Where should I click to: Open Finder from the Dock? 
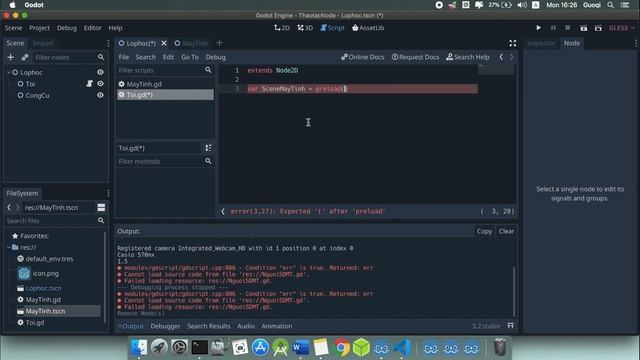tap(139, 348)
